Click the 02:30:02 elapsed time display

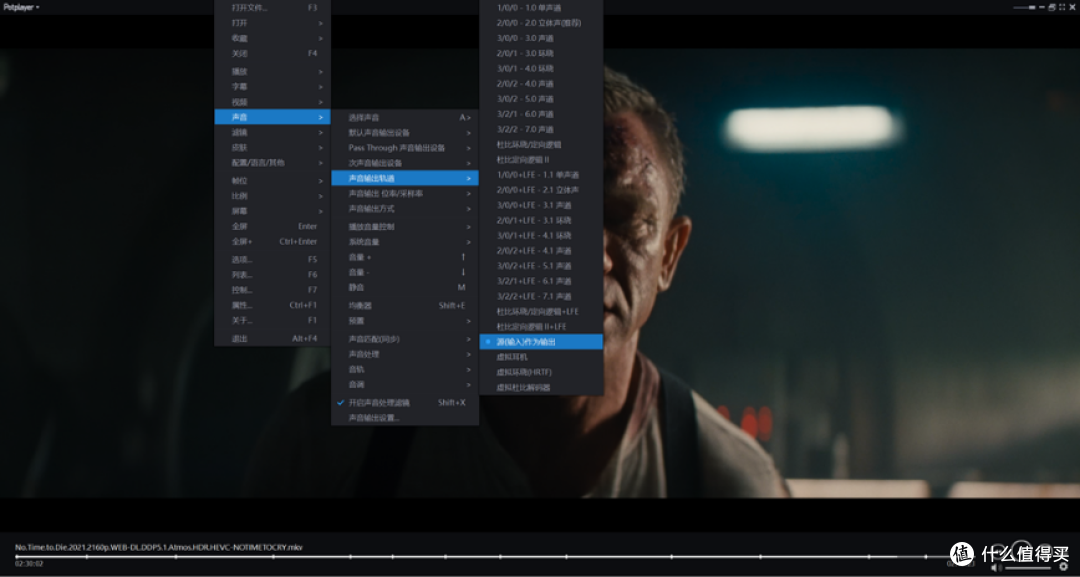[x=29, y=564]
